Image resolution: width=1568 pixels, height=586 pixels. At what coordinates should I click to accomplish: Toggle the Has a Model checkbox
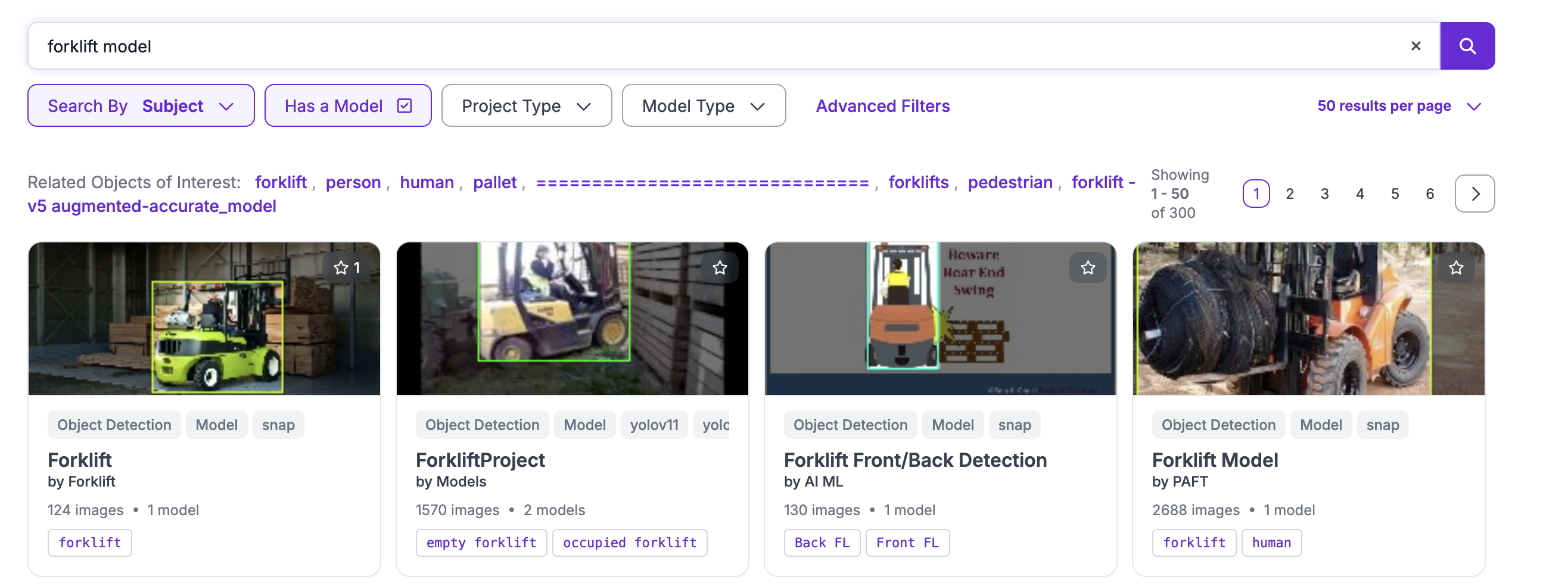[404, 106]
